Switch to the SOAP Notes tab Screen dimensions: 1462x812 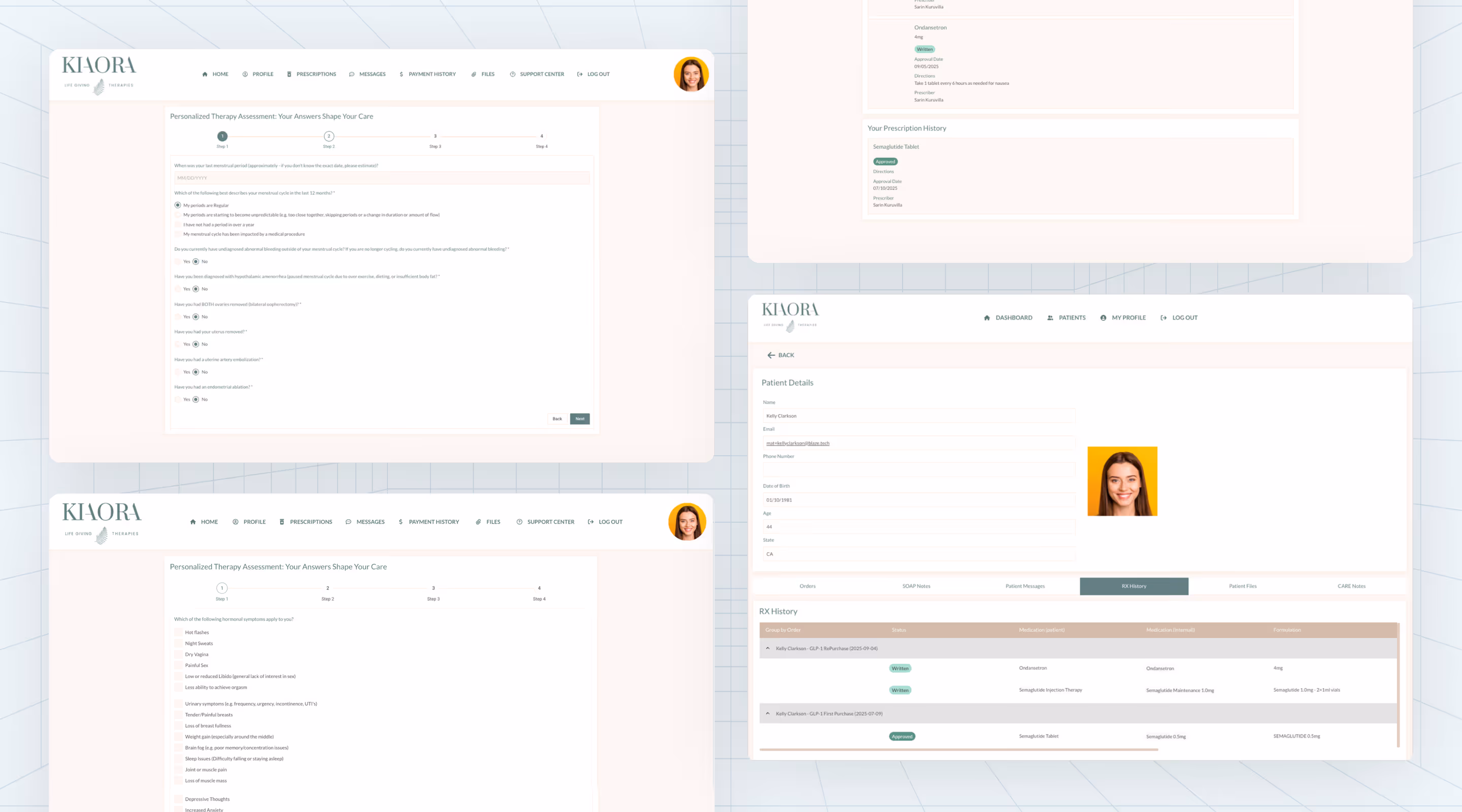point(916,586)
